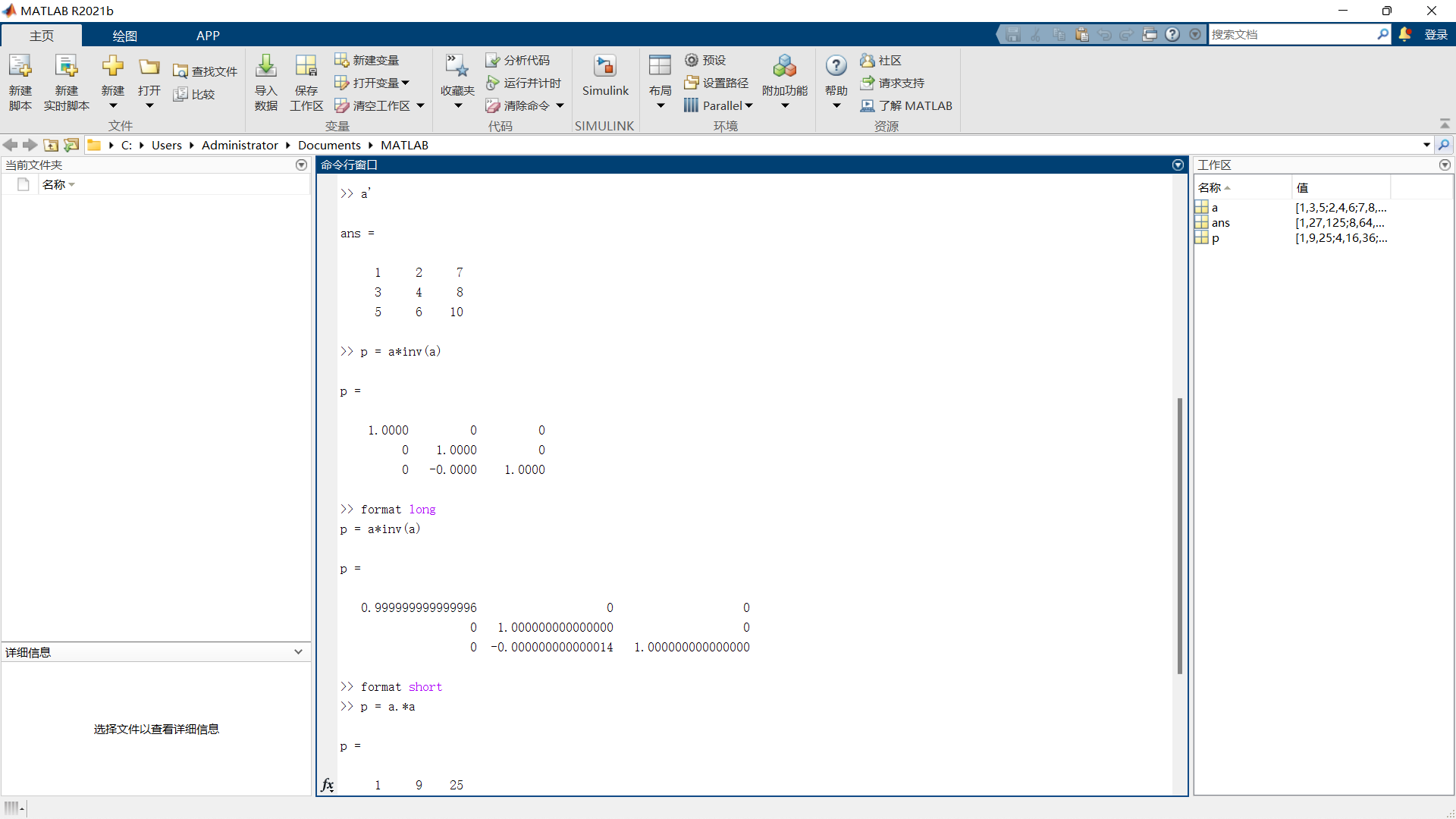Open Simulink from the toolstrip
1456x819 pixels.
tap(605, 76)
